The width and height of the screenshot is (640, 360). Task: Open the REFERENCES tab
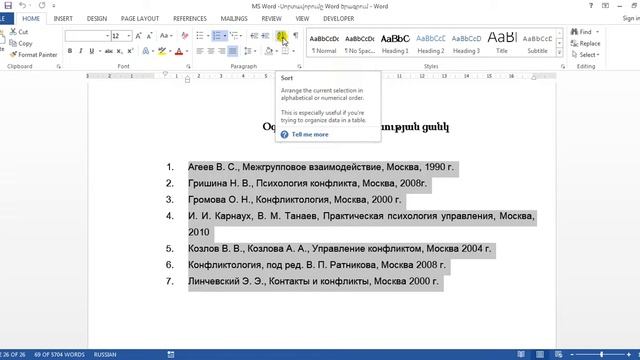tap(190, 19)
